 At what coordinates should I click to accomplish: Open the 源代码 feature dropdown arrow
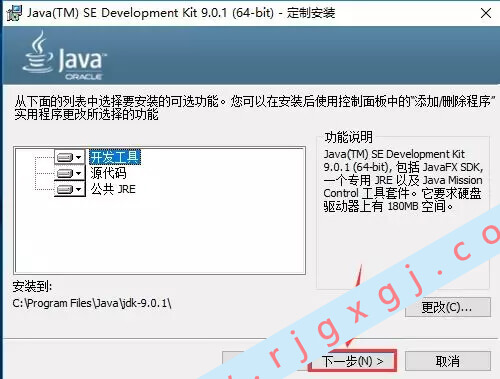point(79,173)
